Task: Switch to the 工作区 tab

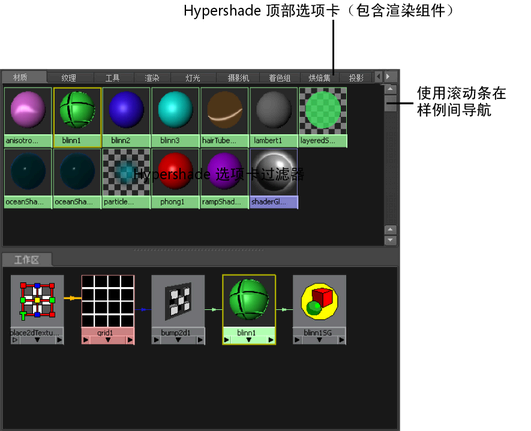Action: pyautogui.click(x=26, y=260)
